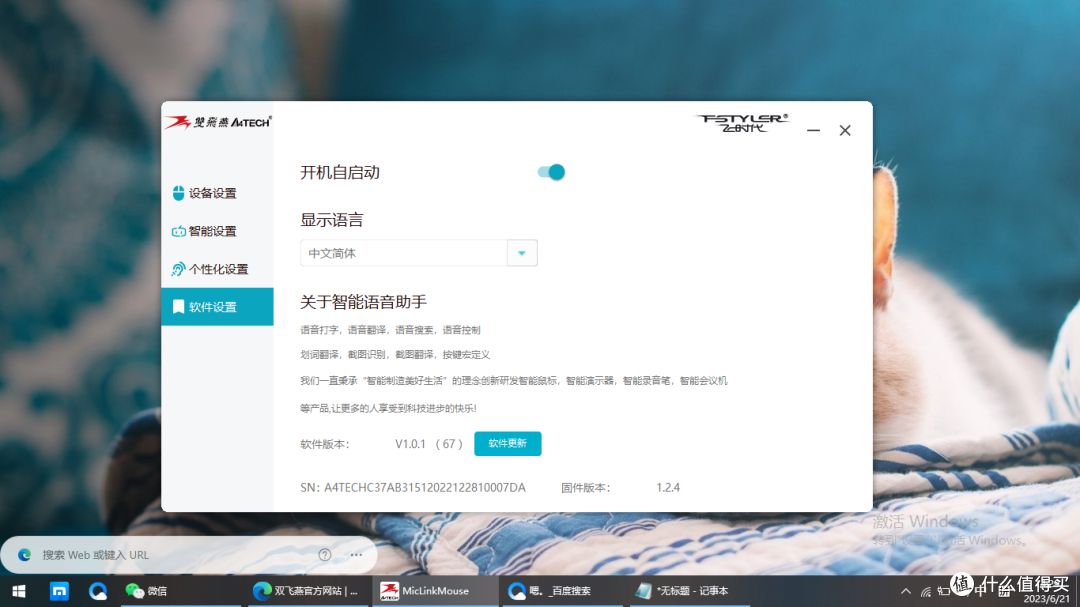Click the 关于智能语音助手 heading
The height and width of the screenshot is (607, 1080).
tap(364, 302)
